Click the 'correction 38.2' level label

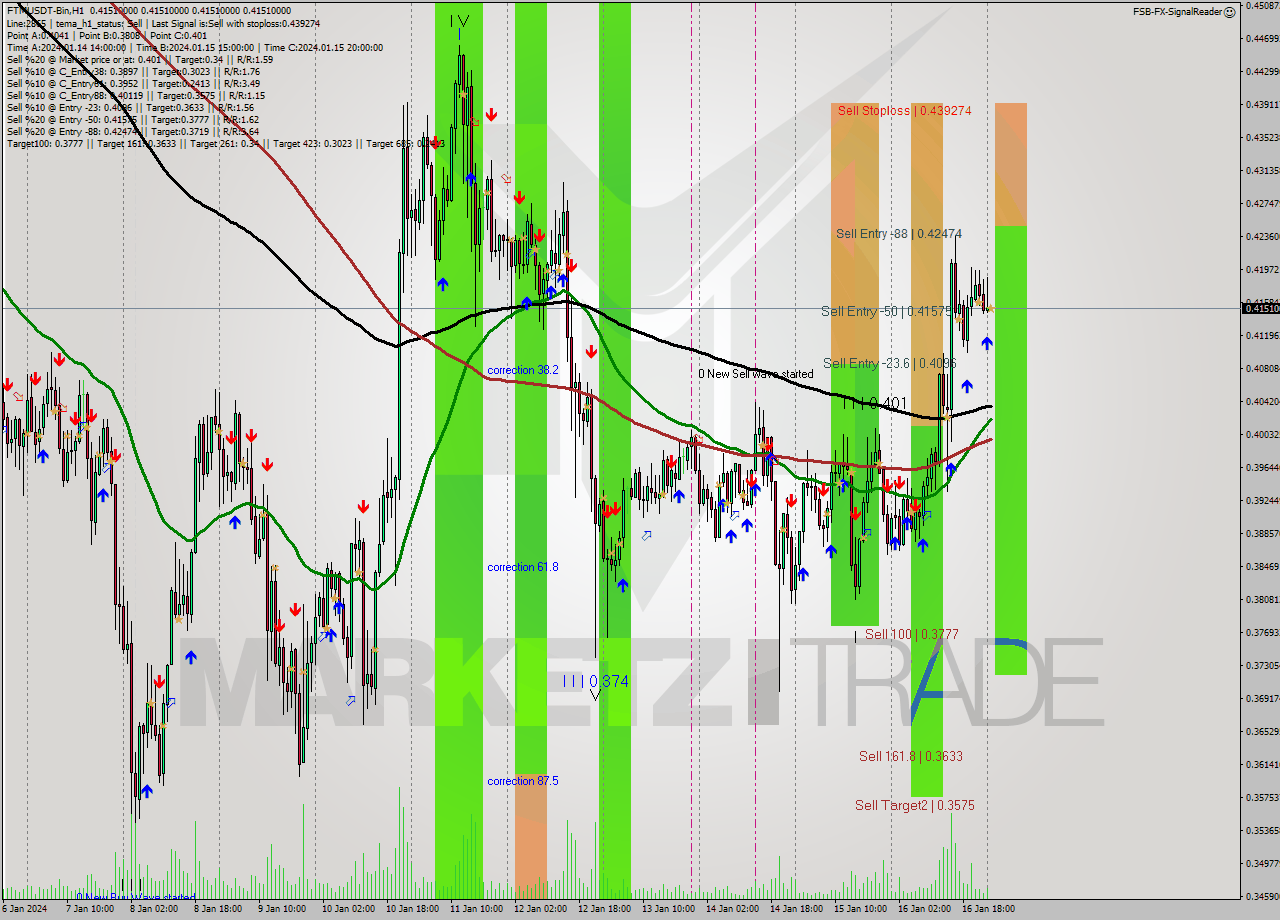523,370
